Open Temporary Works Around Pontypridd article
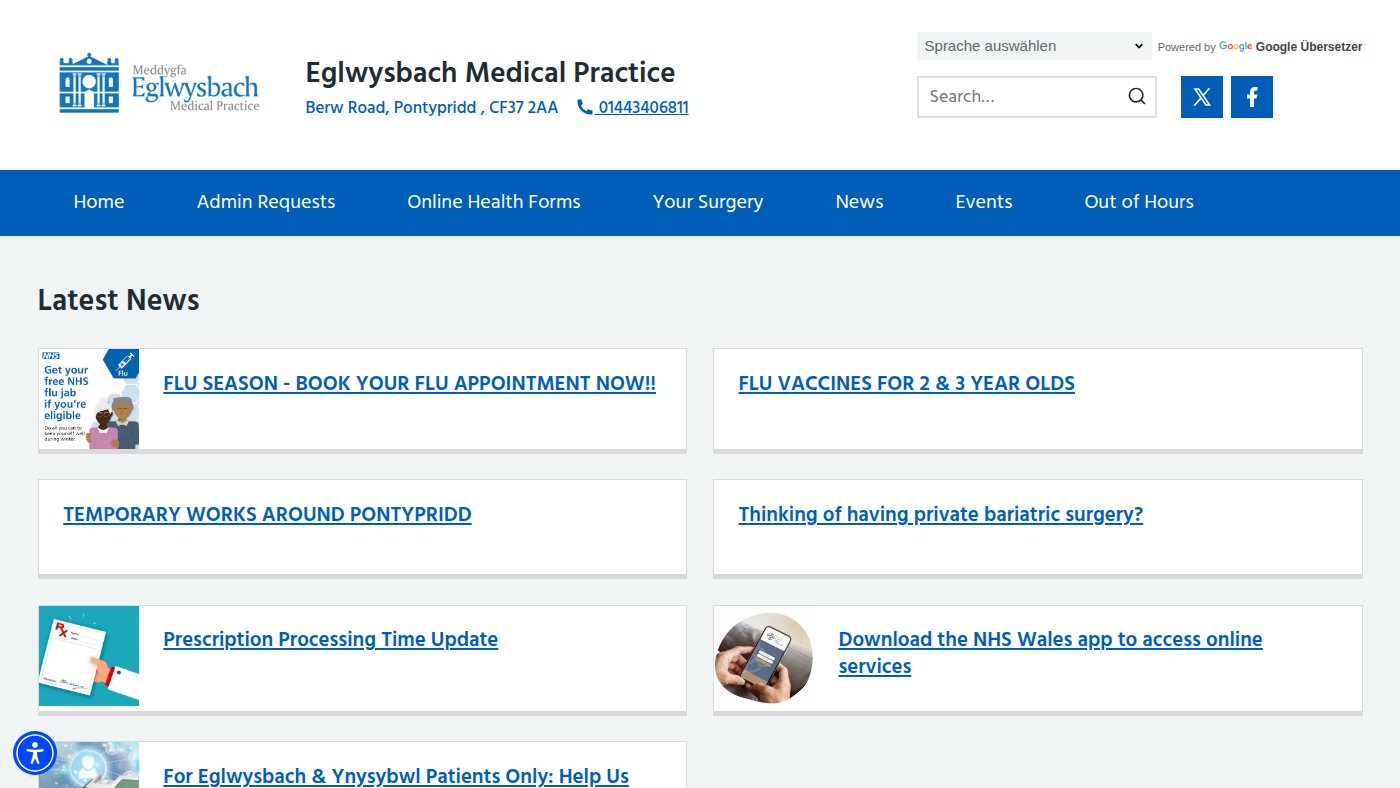Viewport: 1400px width, 788px height. [267, 514]
